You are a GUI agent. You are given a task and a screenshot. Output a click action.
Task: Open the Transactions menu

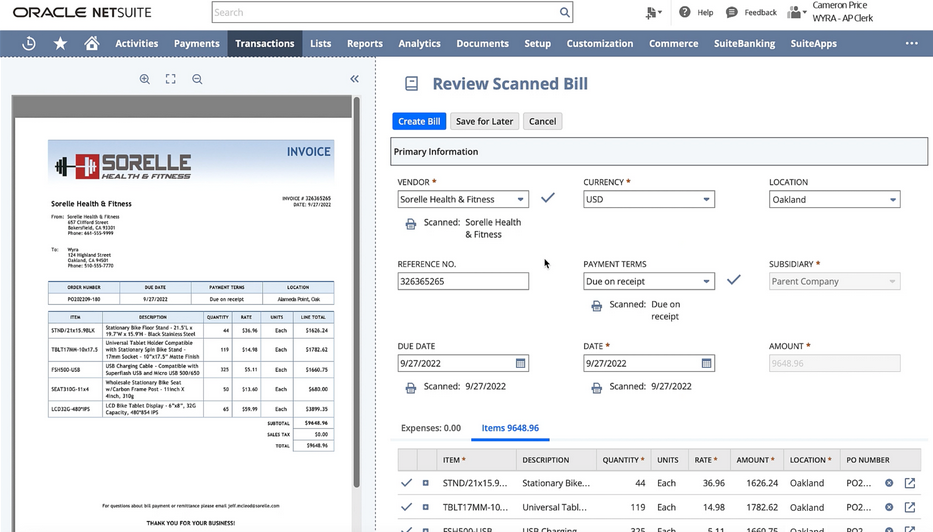pos(264,43)
